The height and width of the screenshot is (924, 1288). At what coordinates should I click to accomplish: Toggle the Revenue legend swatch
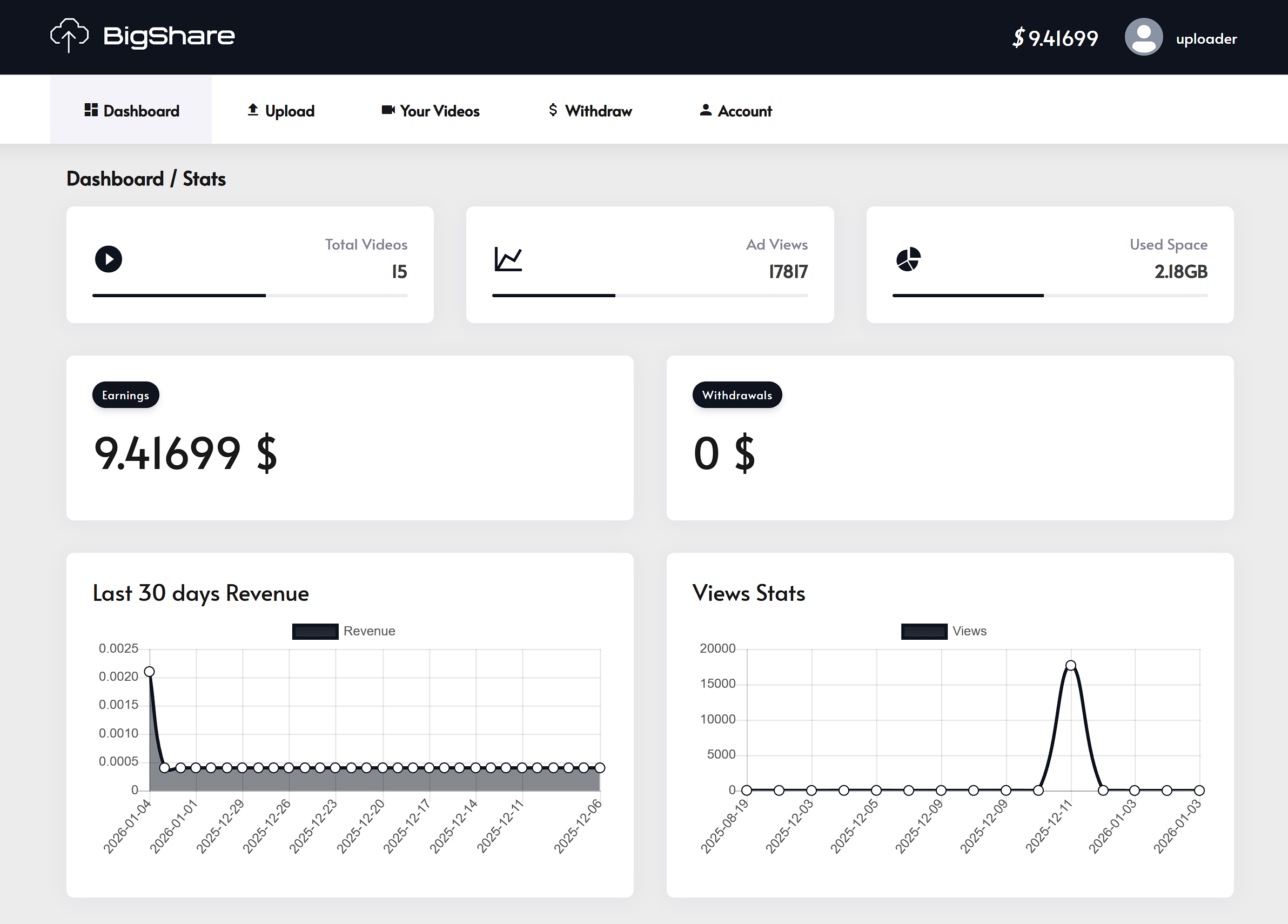[315, 632]
